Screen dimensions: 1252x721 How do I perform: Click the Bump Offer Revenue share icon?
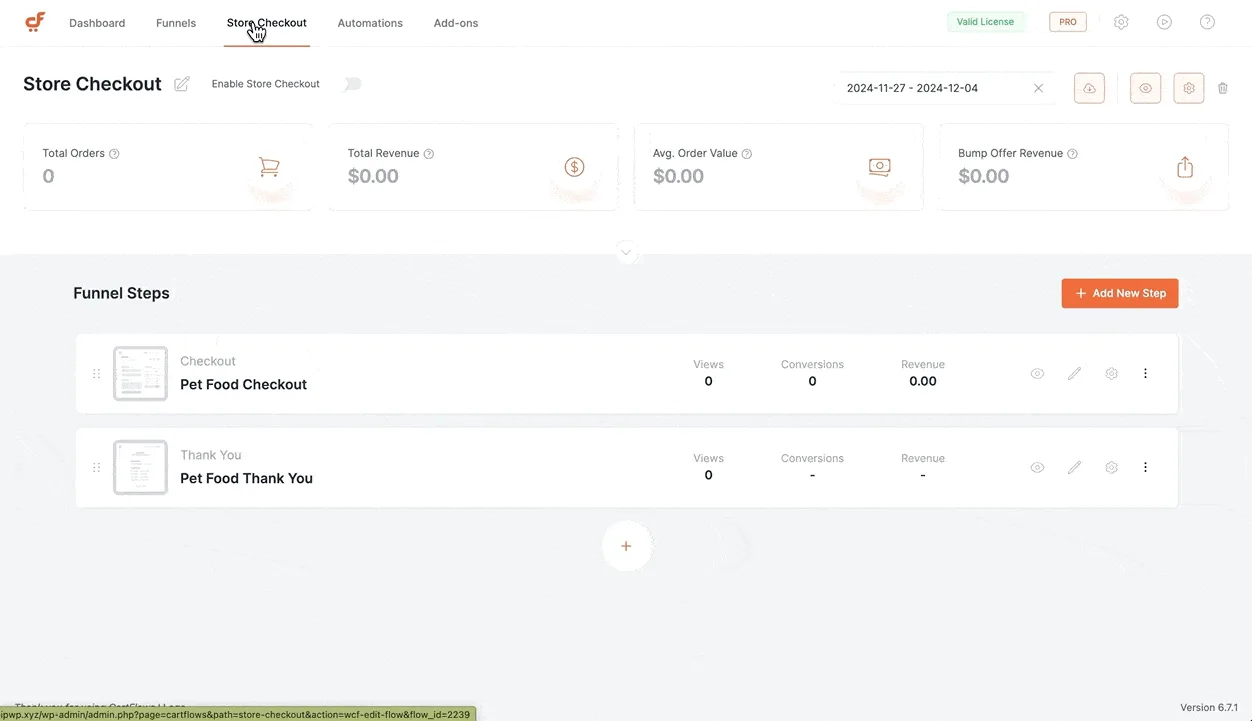tap(1185, 167)
